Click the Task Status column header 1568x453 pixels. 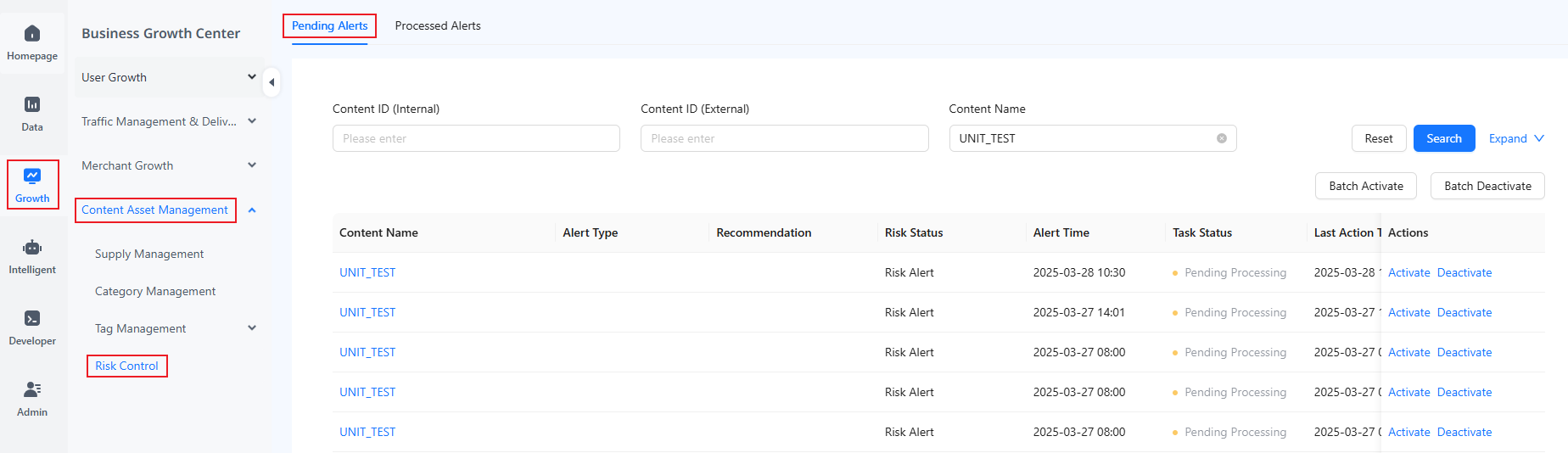(1202, 232)
